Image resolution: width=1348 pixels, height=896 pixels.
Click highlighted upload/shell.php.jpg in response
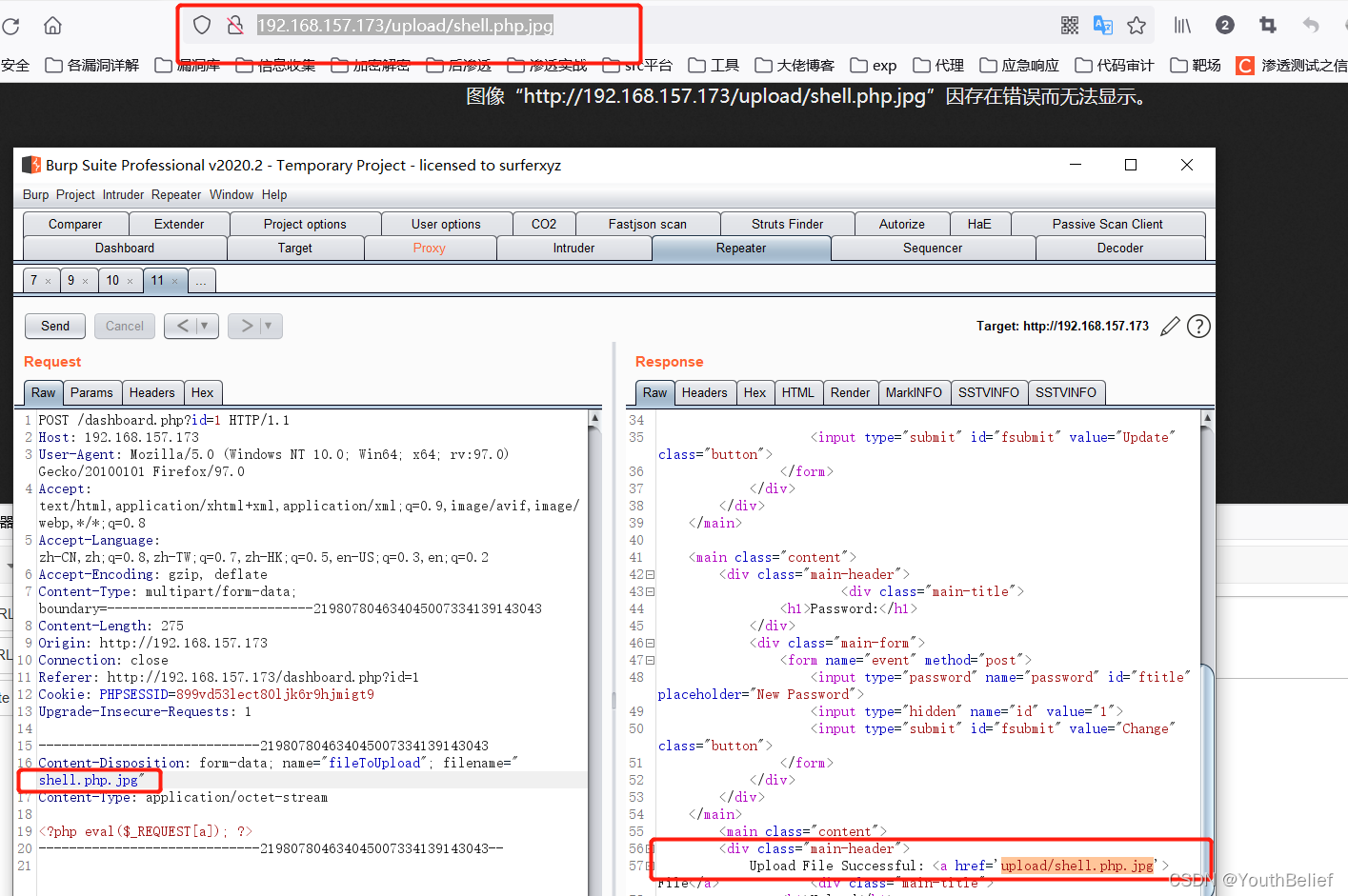coord(1077,866)
